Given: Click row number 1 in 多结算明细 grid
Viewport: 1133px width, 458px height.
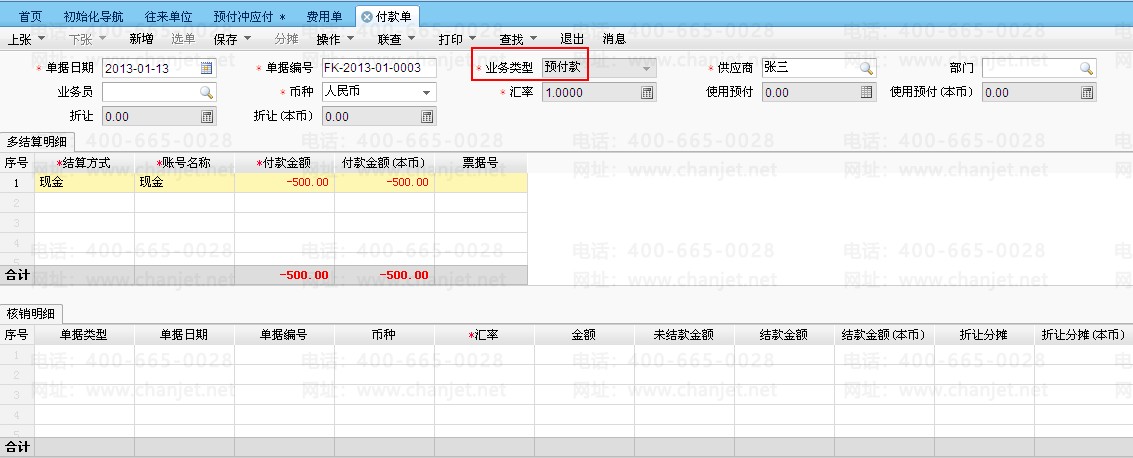Looking at the screenshot, I should pyautogui.click(x=17, y=183).
